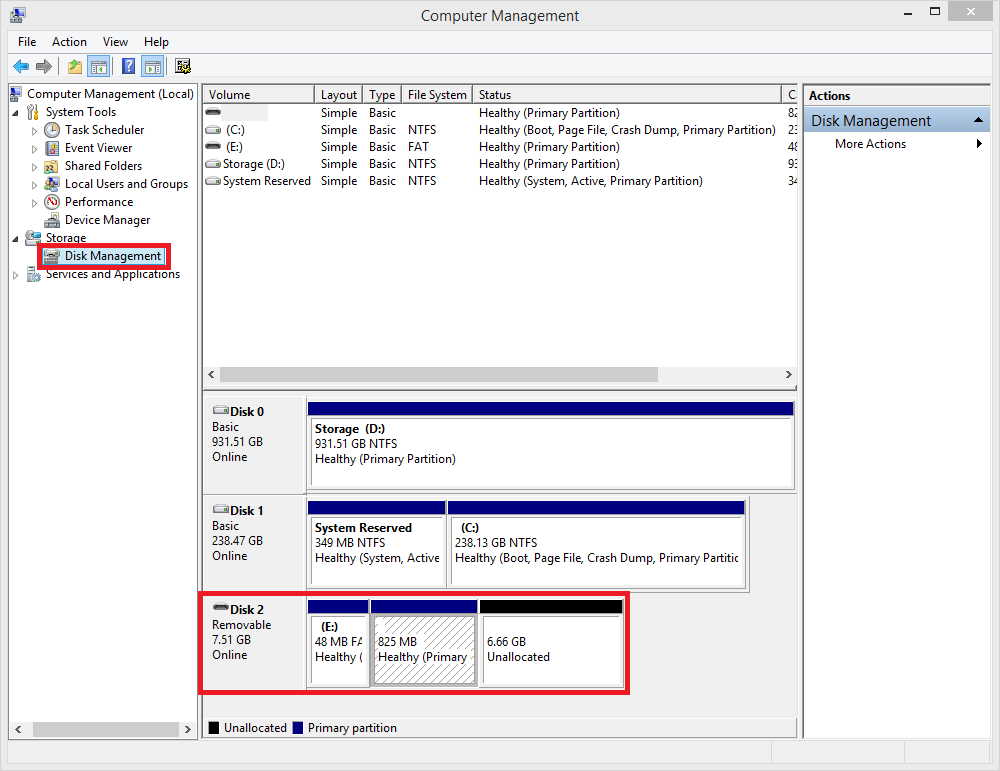Click the Performance node icon
The width and height of the screenshot is (1000, 771).
53,202
